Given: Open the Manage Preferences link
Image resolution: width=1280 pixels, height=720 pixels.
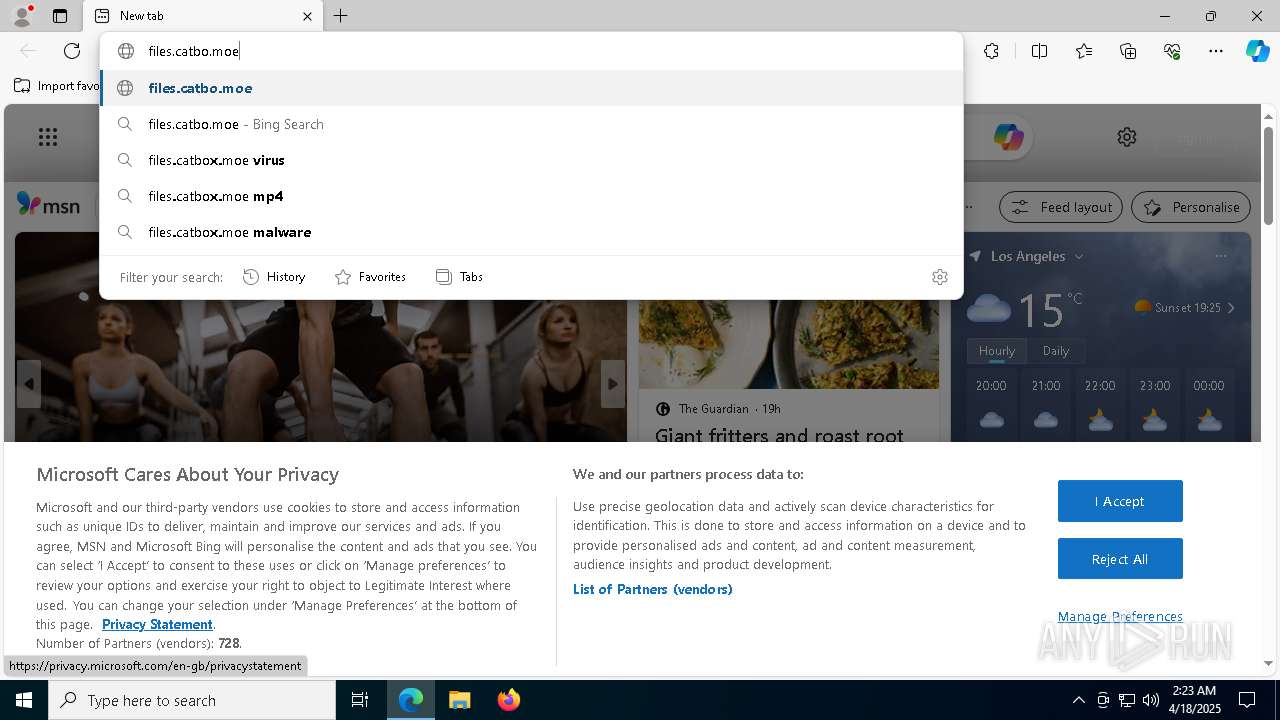Looking at the screenshot, I should 1120,616.
